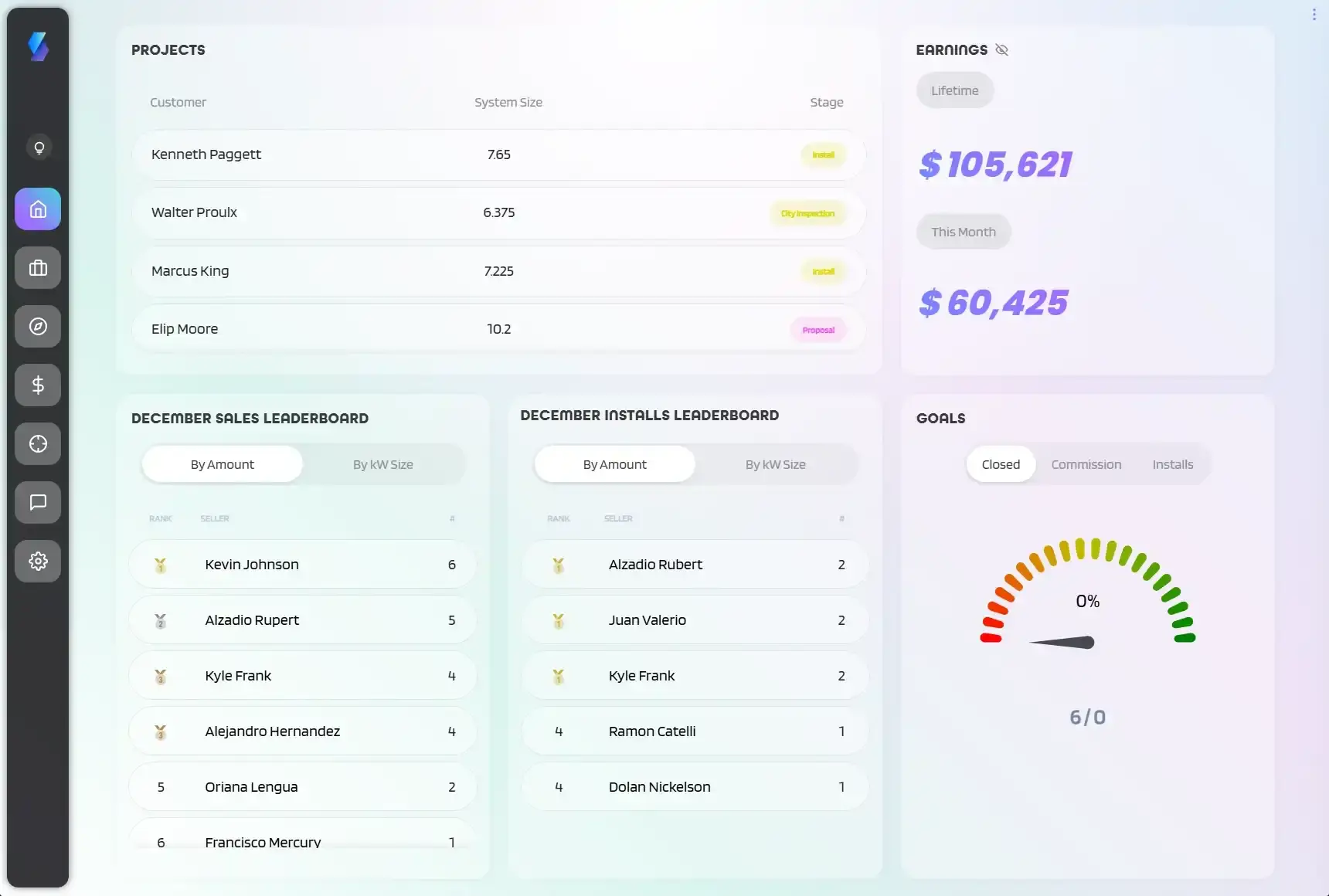This screenshot has height=896, width=1329.
Task: Click the $60,425 monthly earnings amount
Action: 994,303
